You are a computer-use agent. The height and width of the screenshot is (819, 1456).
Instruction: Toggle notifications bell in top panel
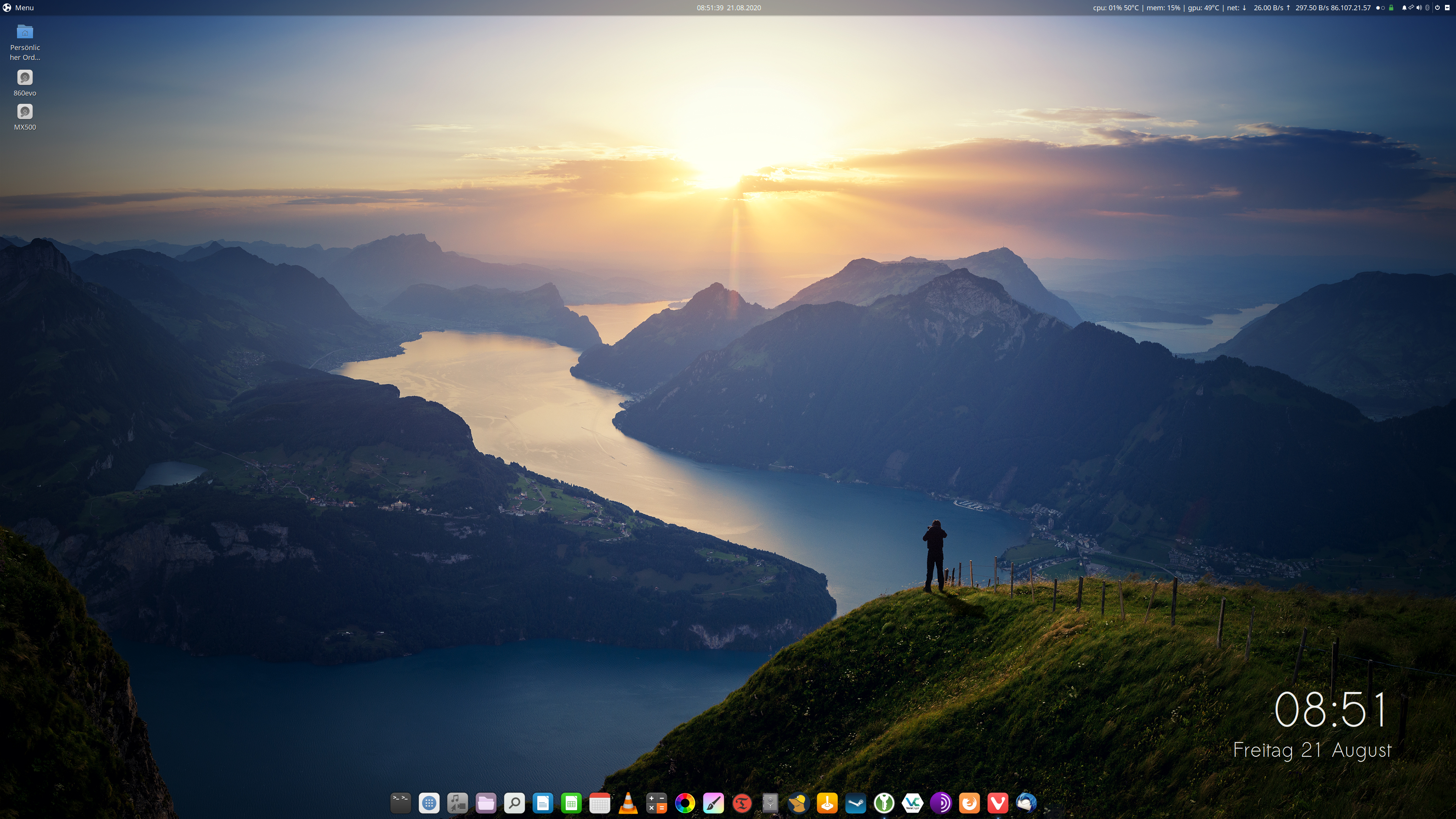point(1404,8)
